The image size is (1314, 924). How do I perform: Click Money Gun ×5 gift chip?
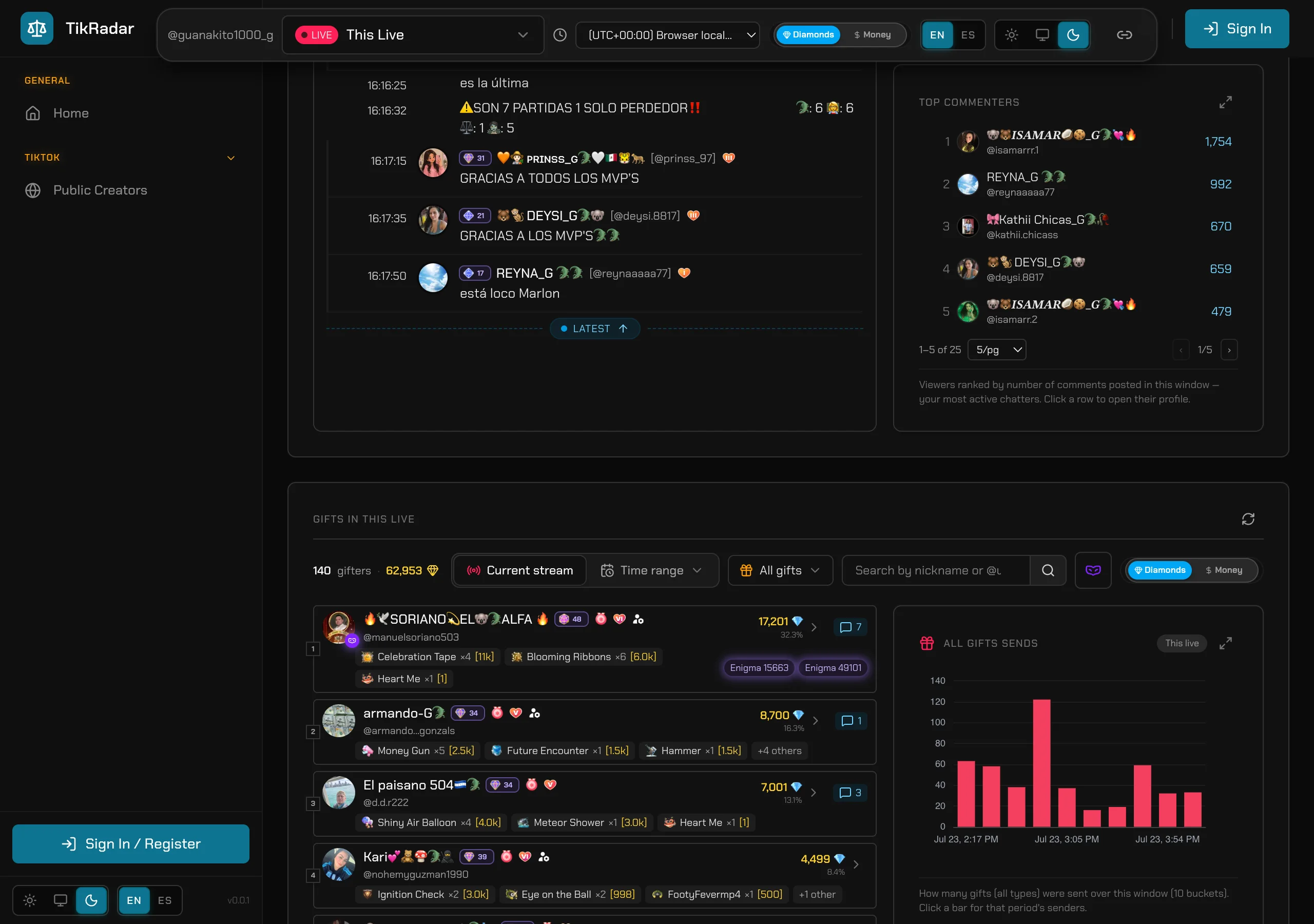[418, 750]
